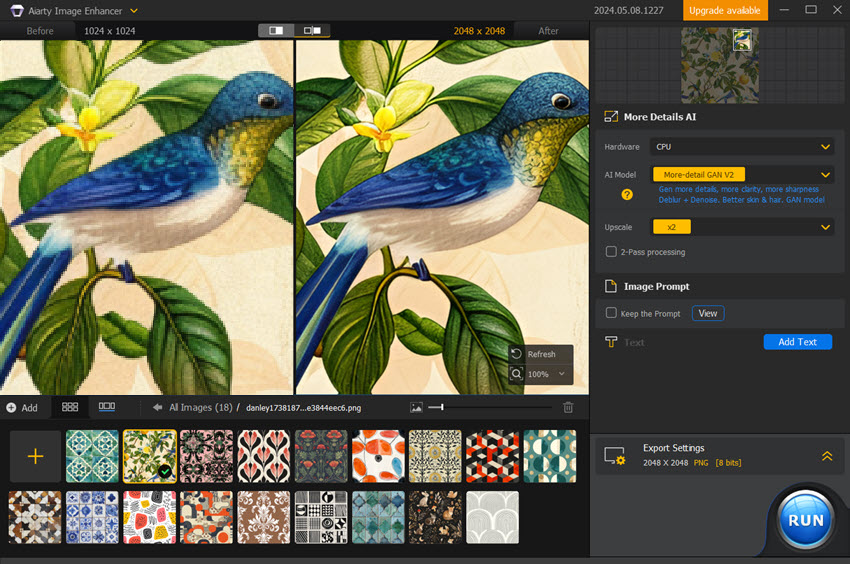
Task: Click the Export Settings gear monitor icon
Action: (x=615, y=456)
